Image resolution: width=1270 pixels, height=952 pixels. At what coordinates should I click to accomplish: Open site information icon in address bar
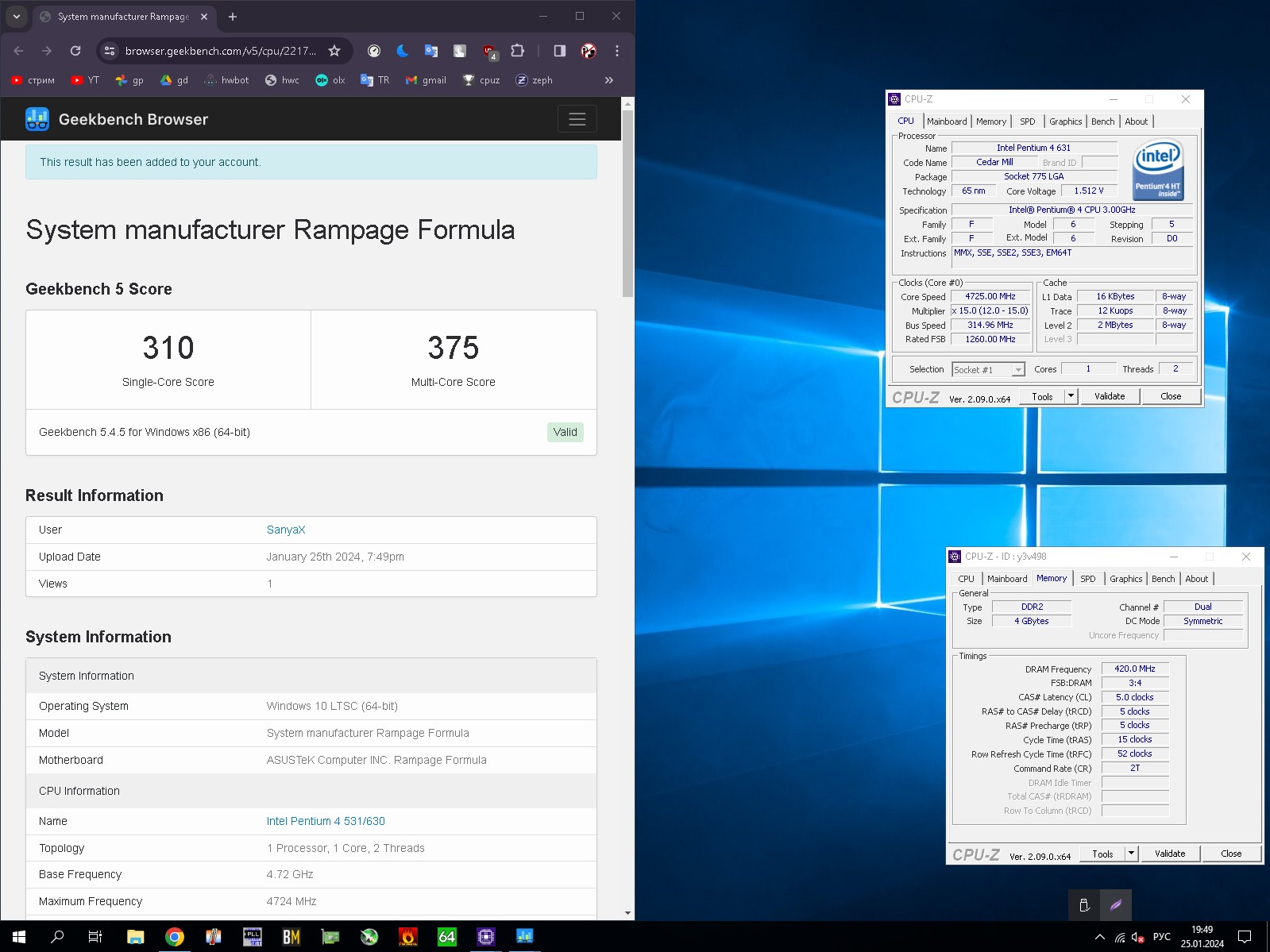110,51
